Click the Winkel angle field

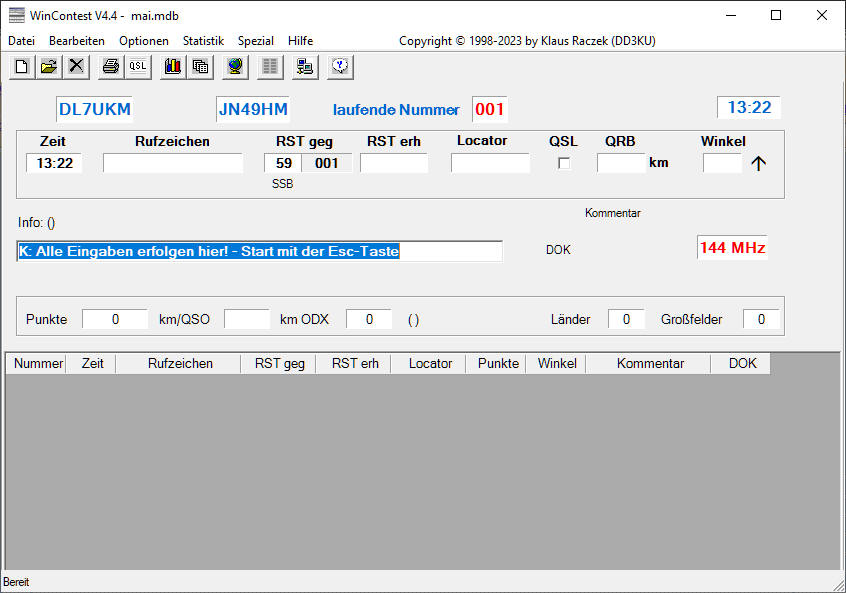point(722,163)
